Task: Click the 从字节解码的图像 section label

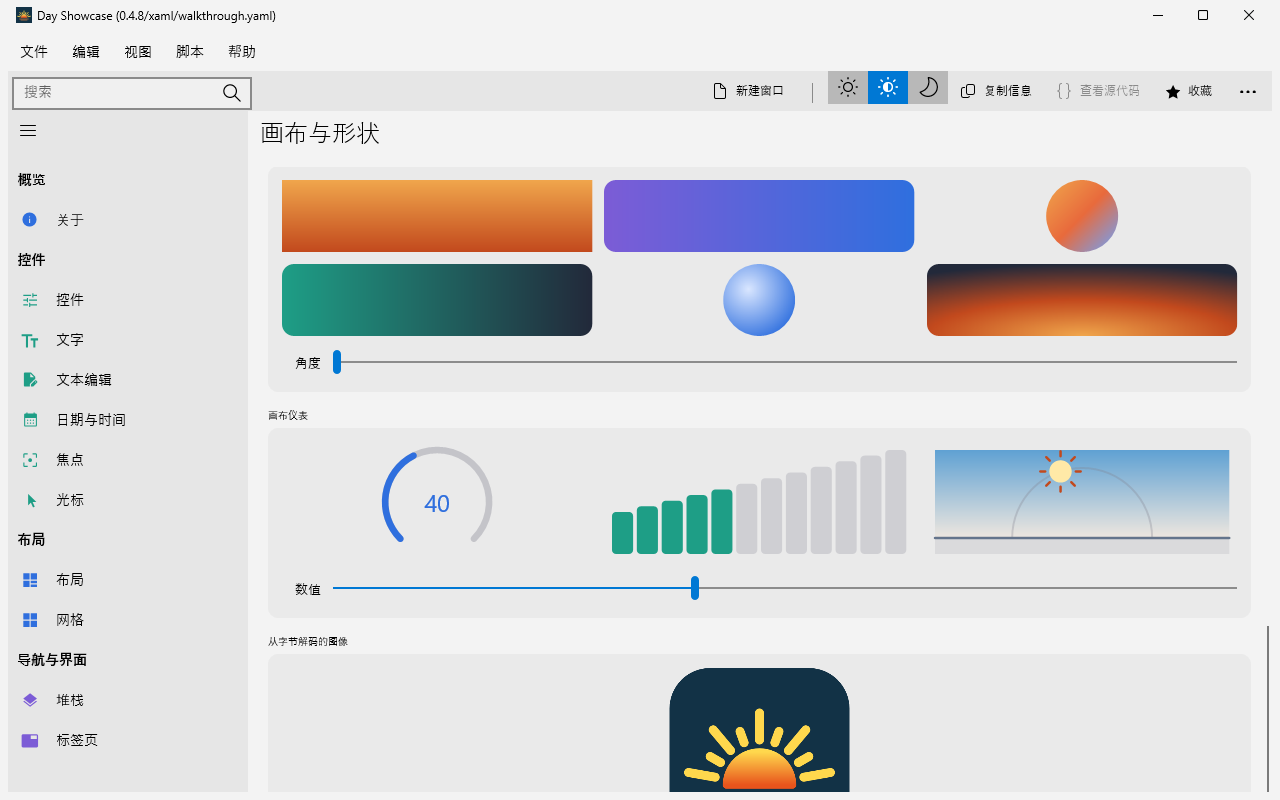Action: pyautogui.click(x=308, y=641)
